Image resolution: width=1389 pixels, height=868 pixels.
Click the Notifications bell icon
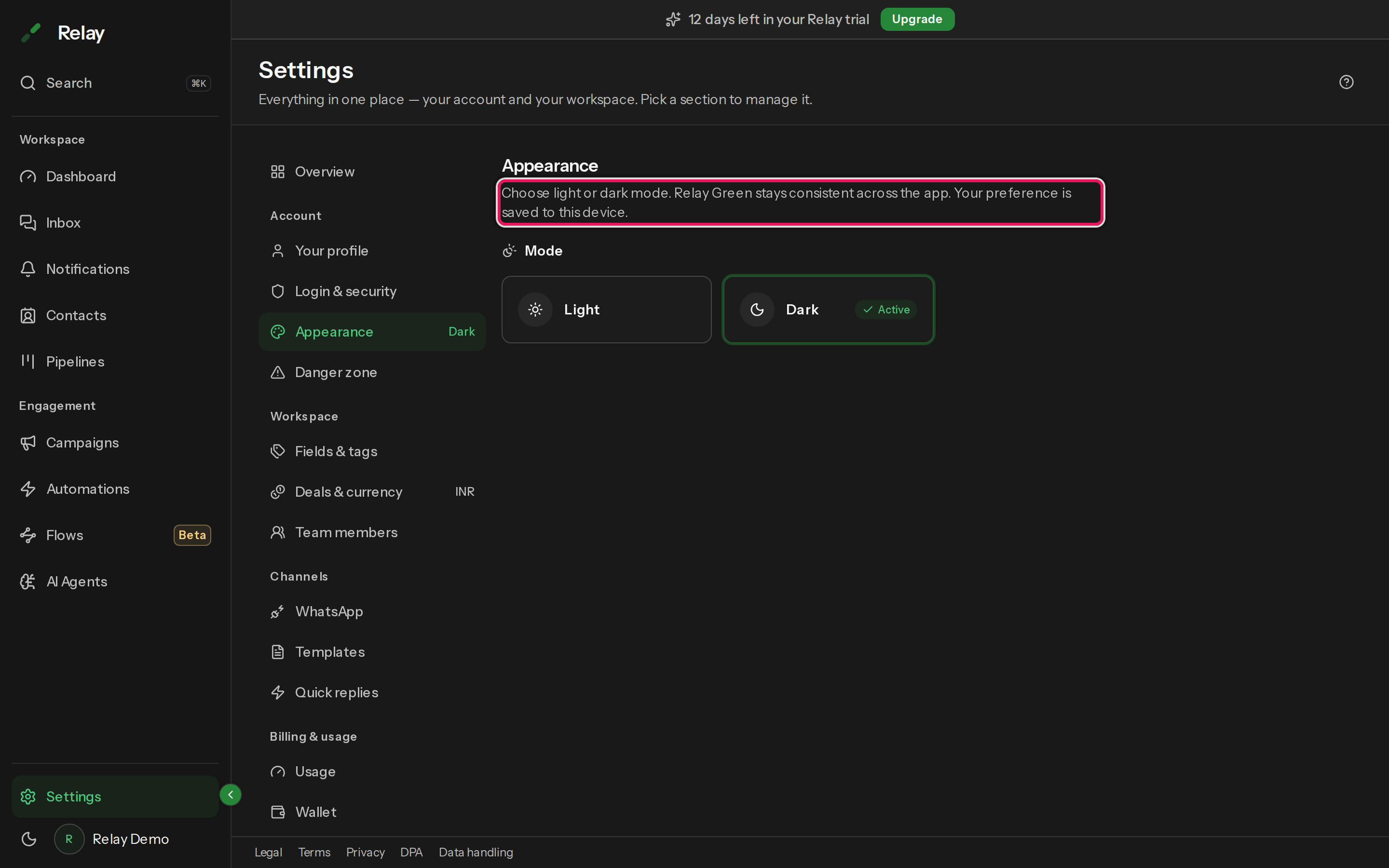click(27, 269)
